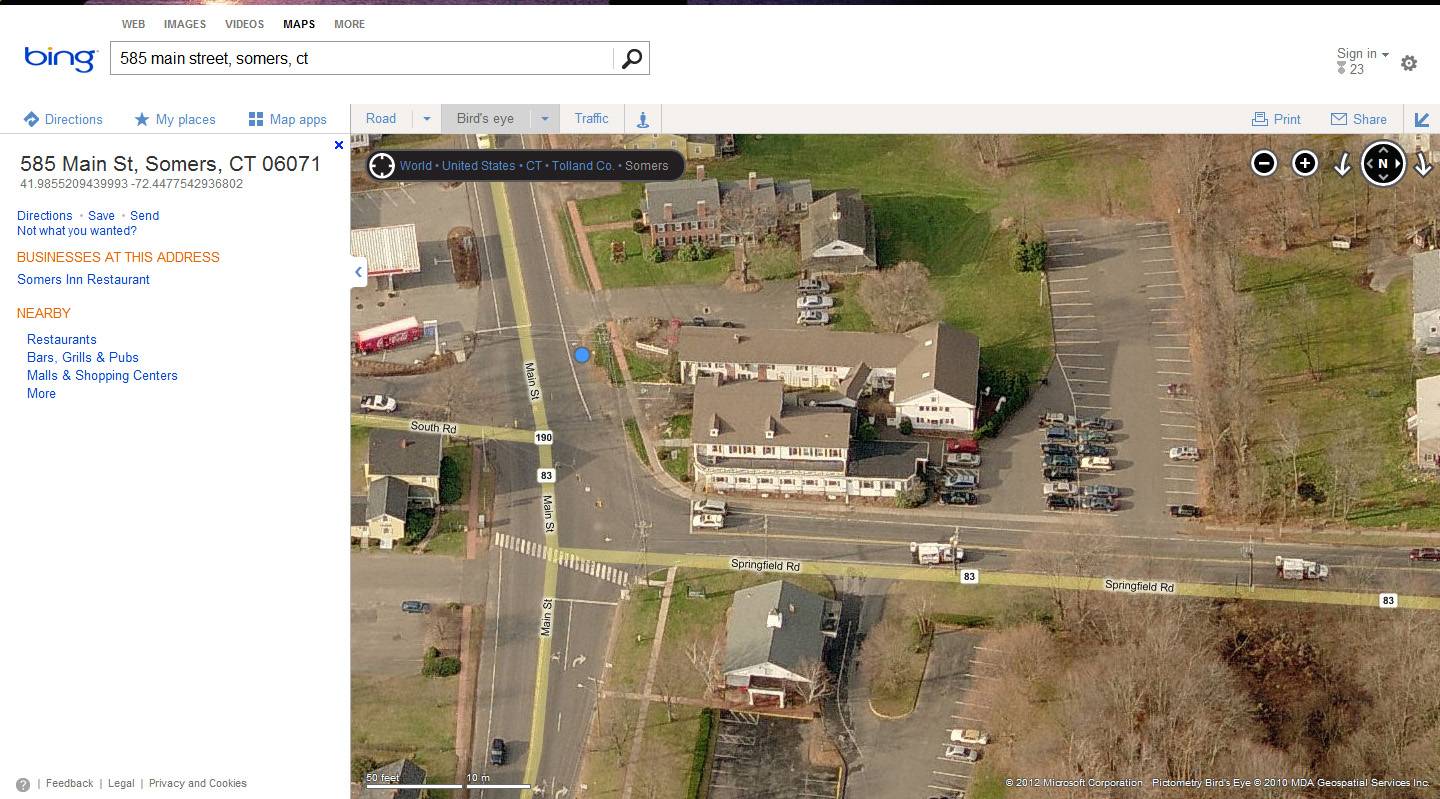Viewport: 1440px width, 799px height.
Task: Open the Road view dropdown arrow
Action: [427, 118]
